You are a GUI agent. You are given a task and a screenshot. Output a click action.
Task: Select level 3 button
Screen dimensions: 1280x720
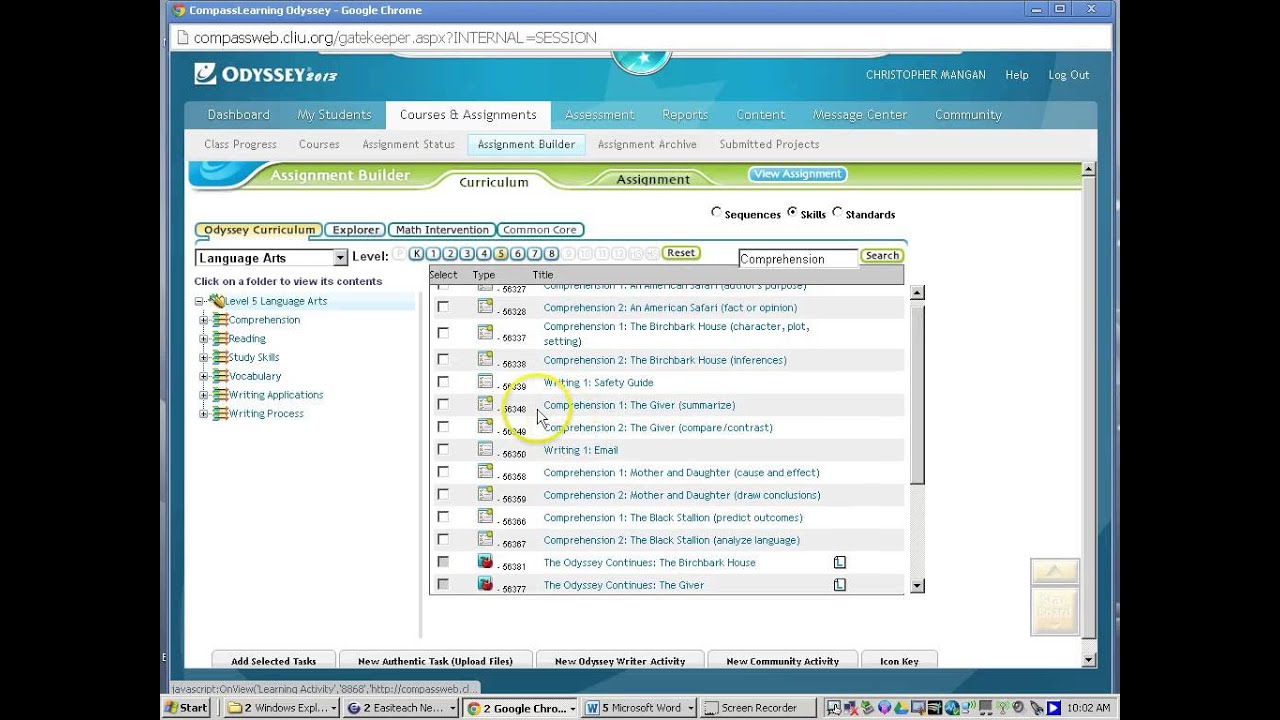click(x=467, y=254)
